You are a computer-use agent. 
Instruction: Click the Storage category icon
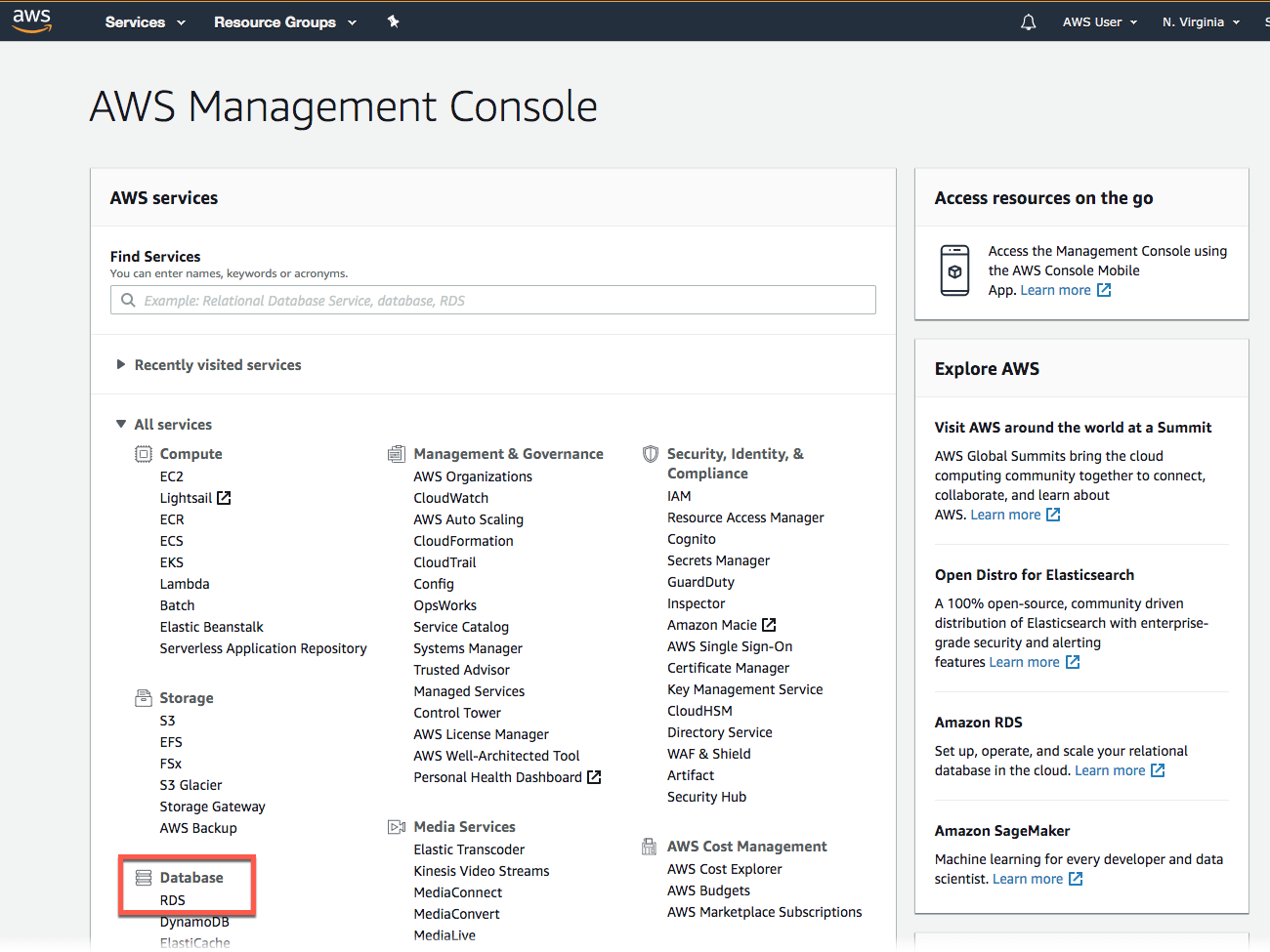(144, 698)
